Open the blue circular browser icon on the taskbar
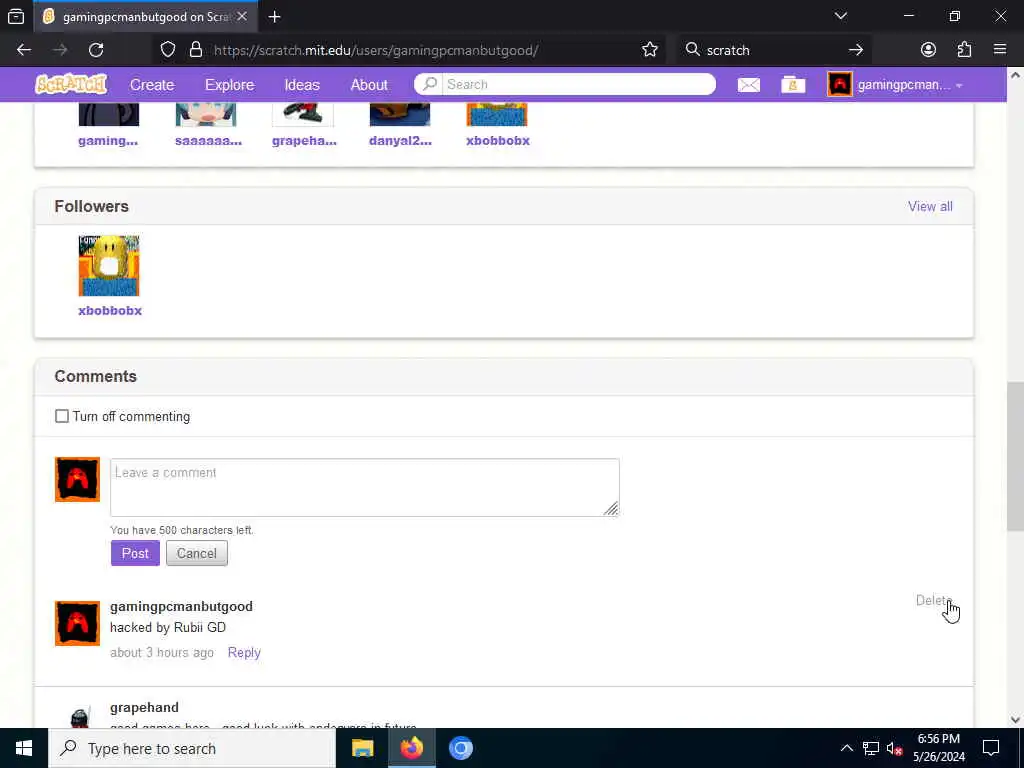Image resolution: width=1024 pixels, height=768 pixels. 460,748
